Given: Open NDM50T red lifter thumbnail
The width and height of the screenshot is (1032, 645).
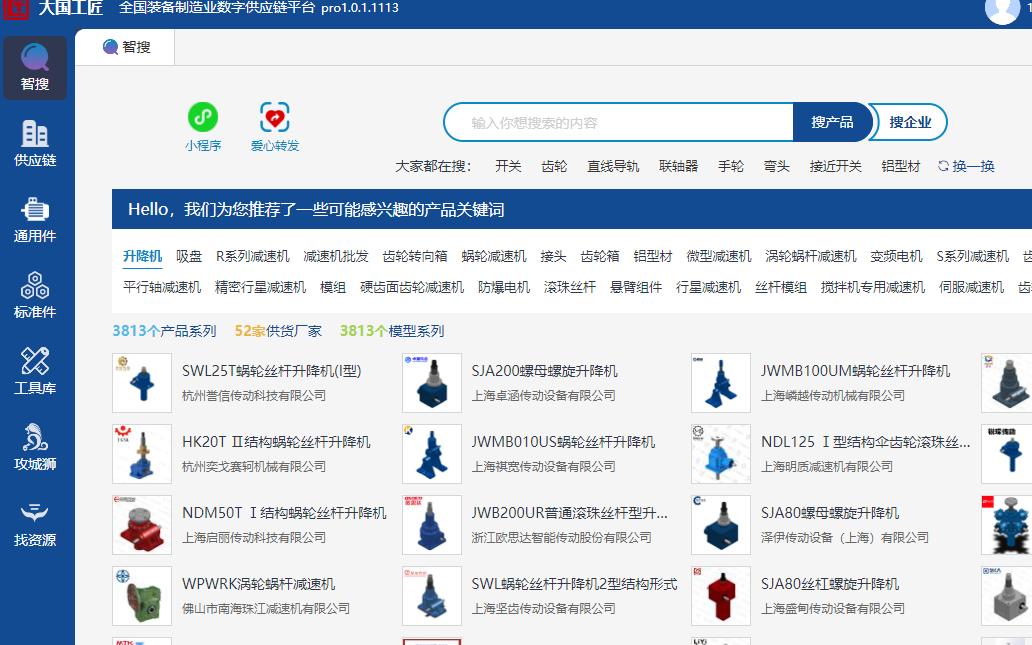Looking at the screenshot, I should coord(142,525).
